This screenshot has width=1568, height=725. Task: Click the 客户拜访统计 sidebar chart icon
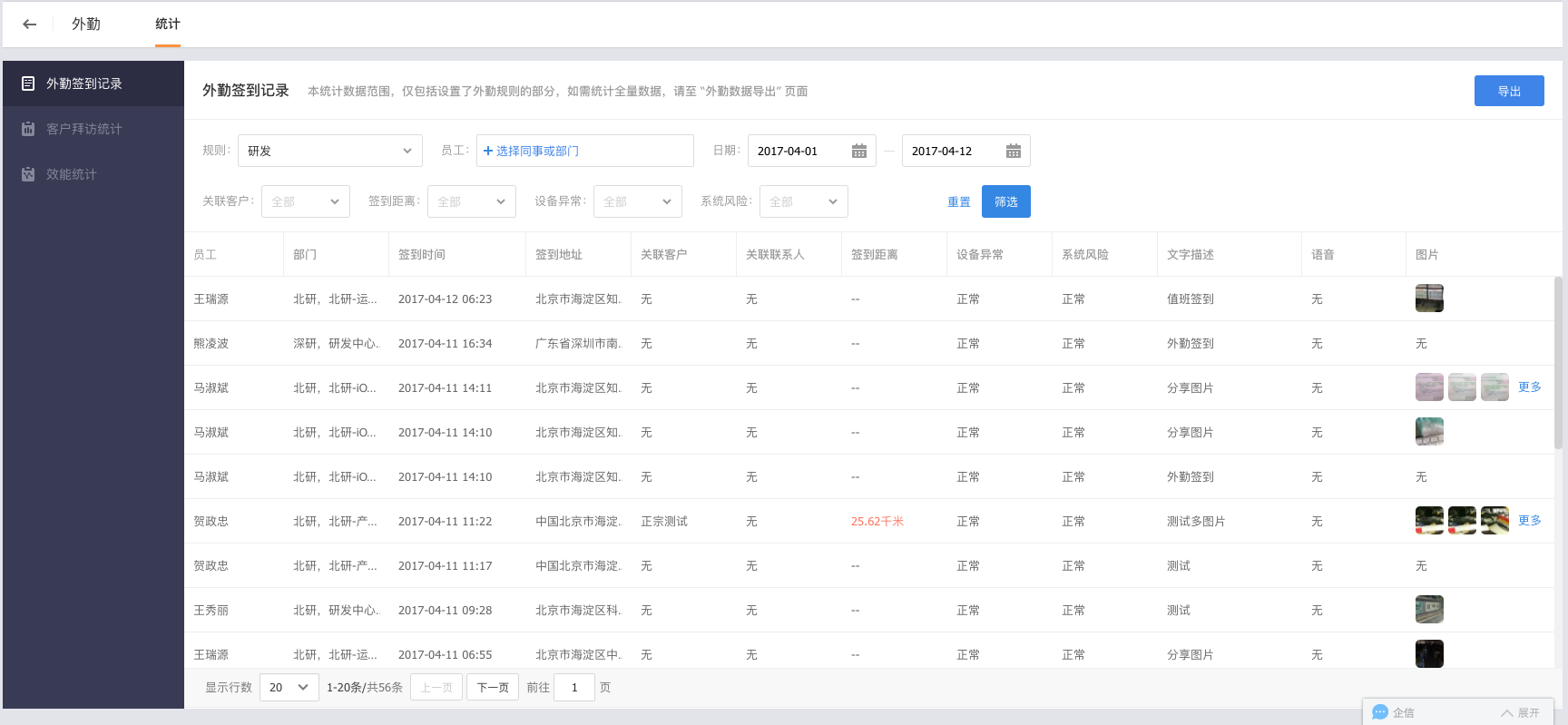(28, 129)
